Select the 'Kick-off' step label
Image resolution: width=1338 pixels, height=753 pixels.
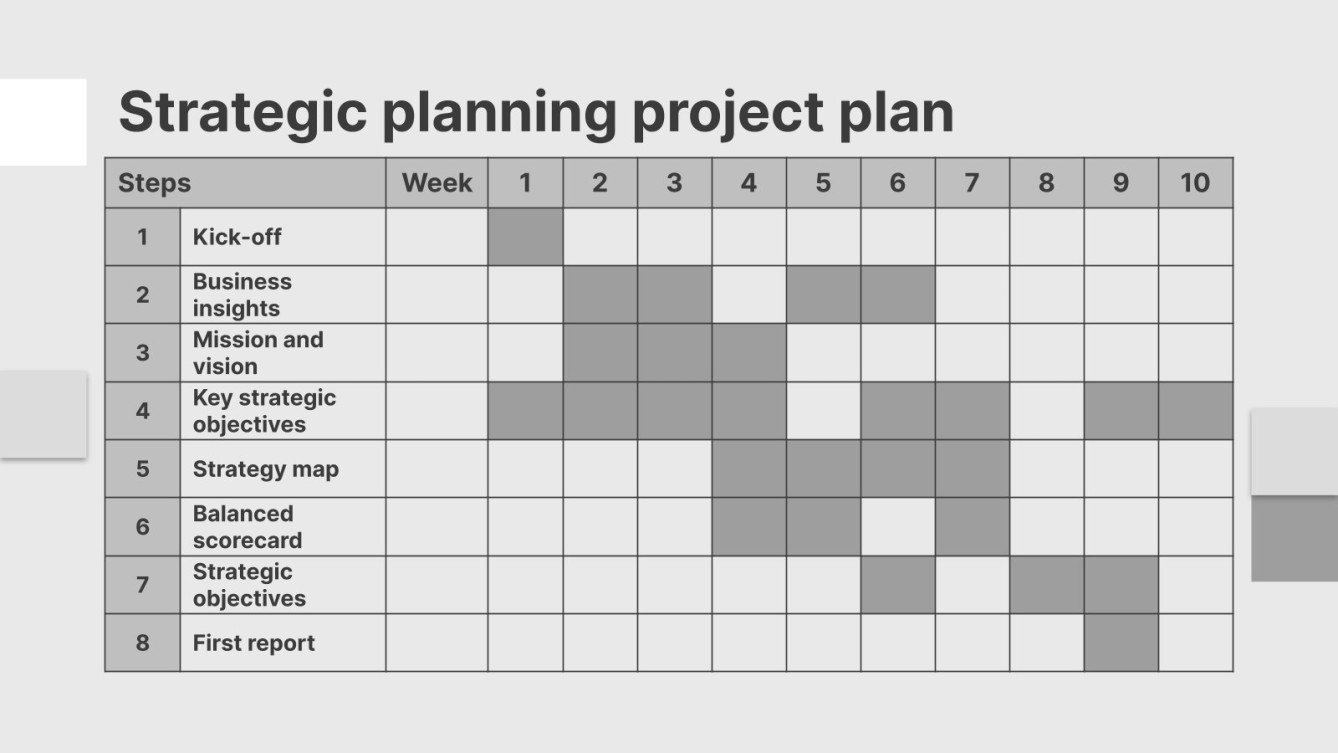point(237,237)
